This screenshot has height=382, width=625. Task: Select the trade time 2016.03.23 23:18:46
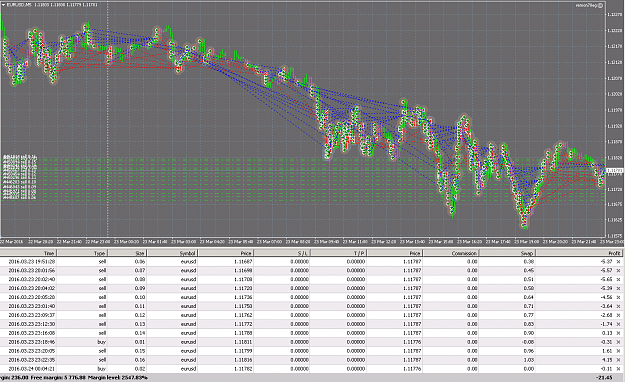31,342
